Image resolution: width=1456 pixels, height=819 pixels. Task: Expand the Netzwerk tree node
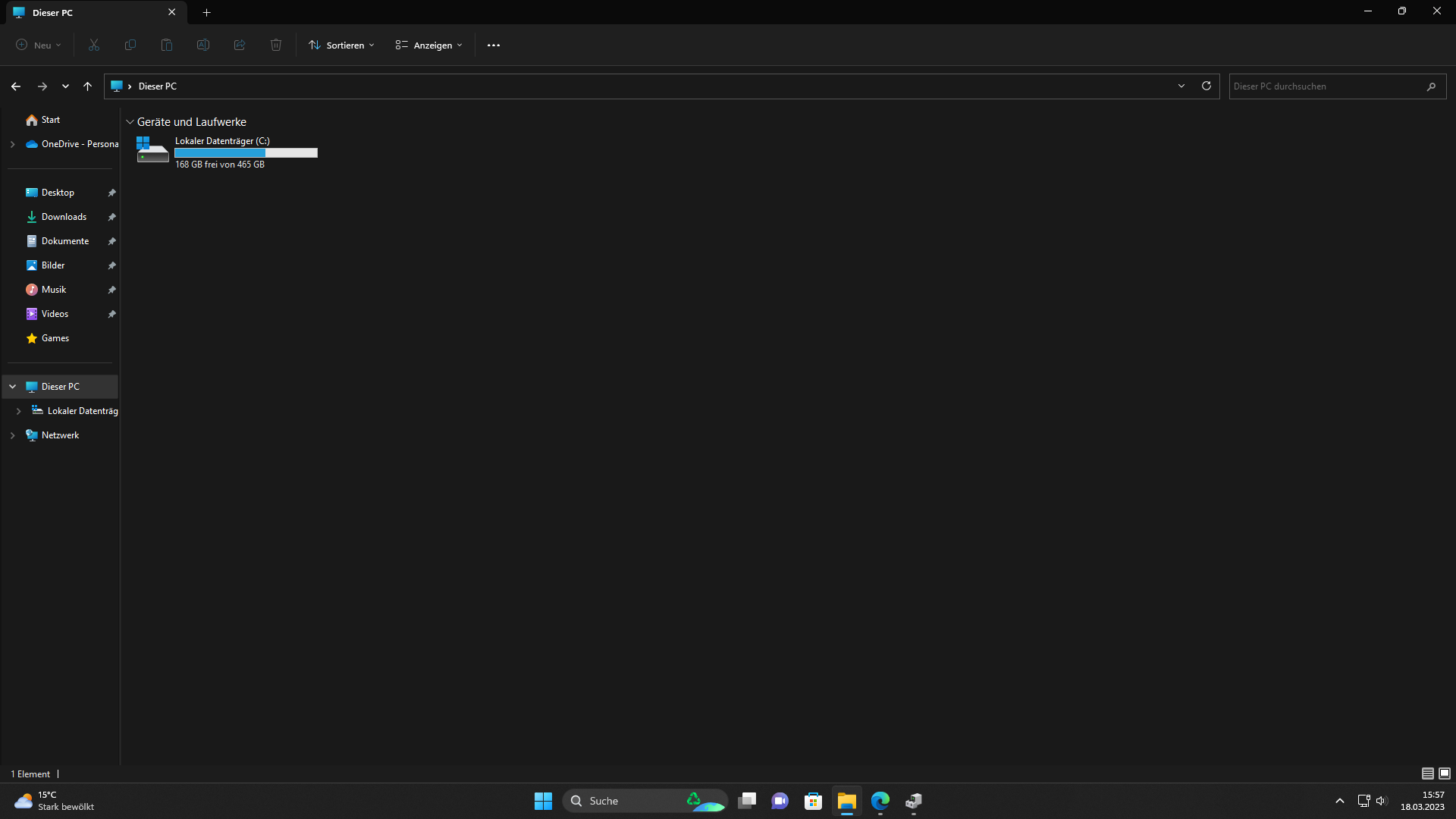[x=12, y=435]
